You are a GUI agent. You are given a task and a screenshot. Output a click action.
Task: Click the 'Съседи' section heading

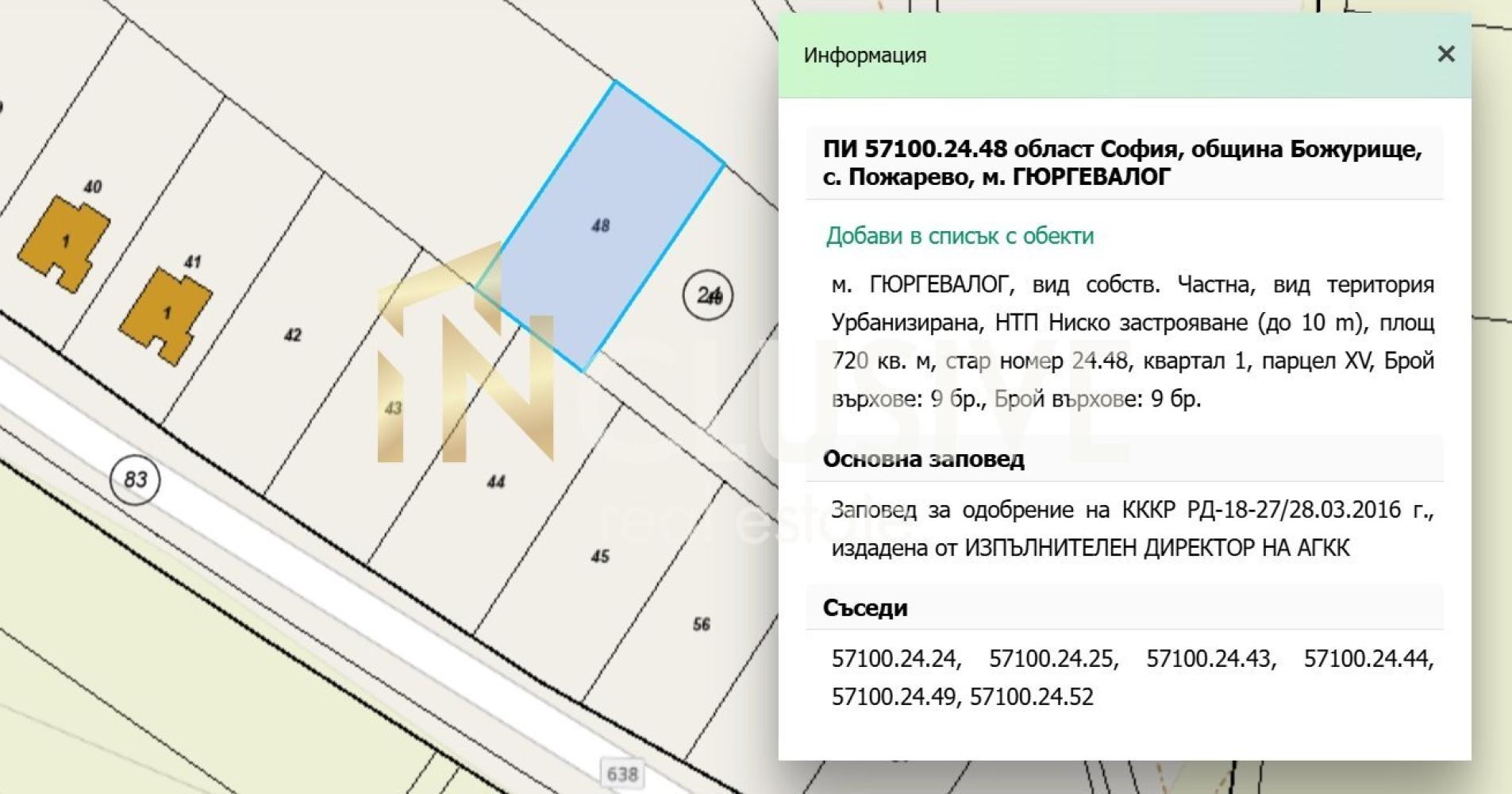pos(865,608)
